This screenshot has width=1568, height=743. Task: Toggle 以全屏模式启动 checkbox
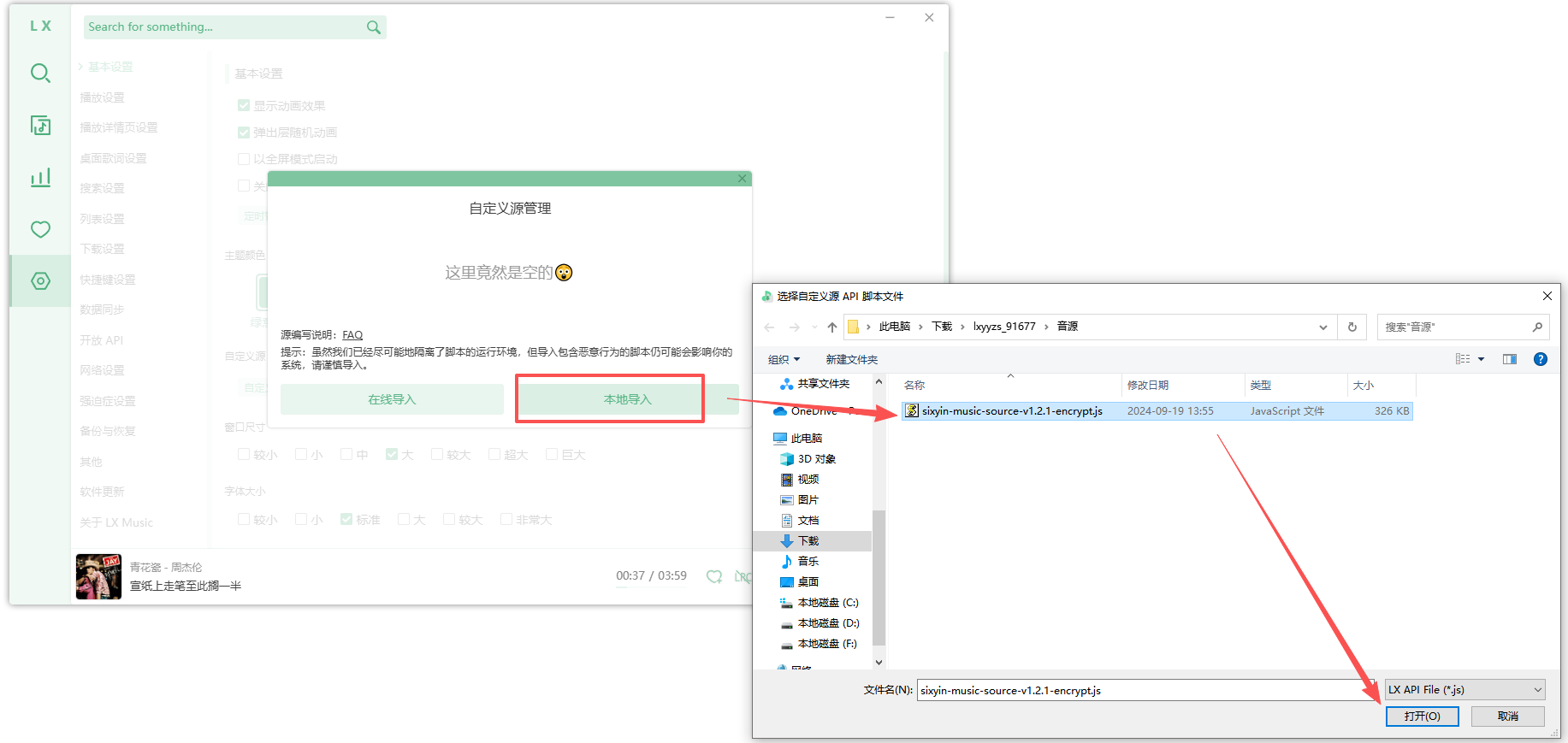[244, 159]
